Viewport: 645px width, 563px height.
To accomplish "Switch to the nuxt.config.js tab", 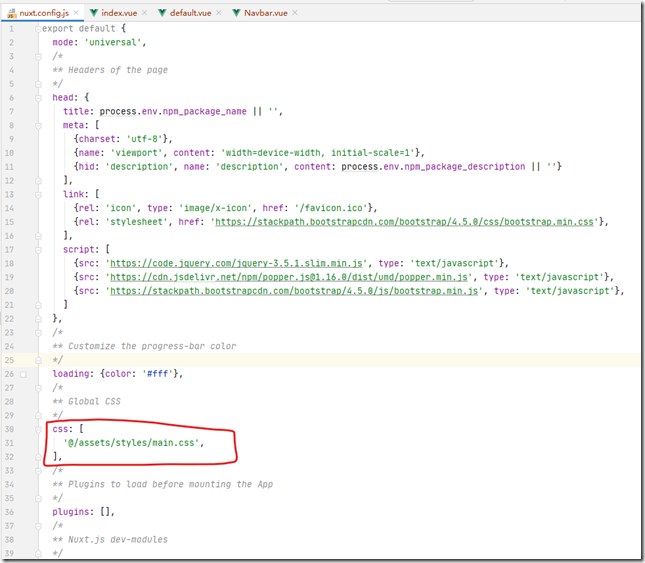I will click(x=44, y=13).
